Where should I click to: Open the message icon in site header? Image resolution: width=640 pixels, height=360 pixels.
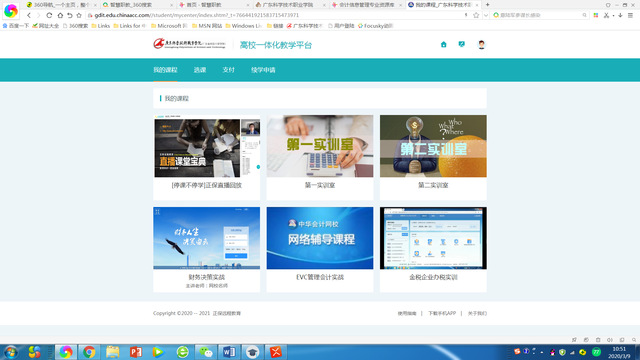(462, 44)
